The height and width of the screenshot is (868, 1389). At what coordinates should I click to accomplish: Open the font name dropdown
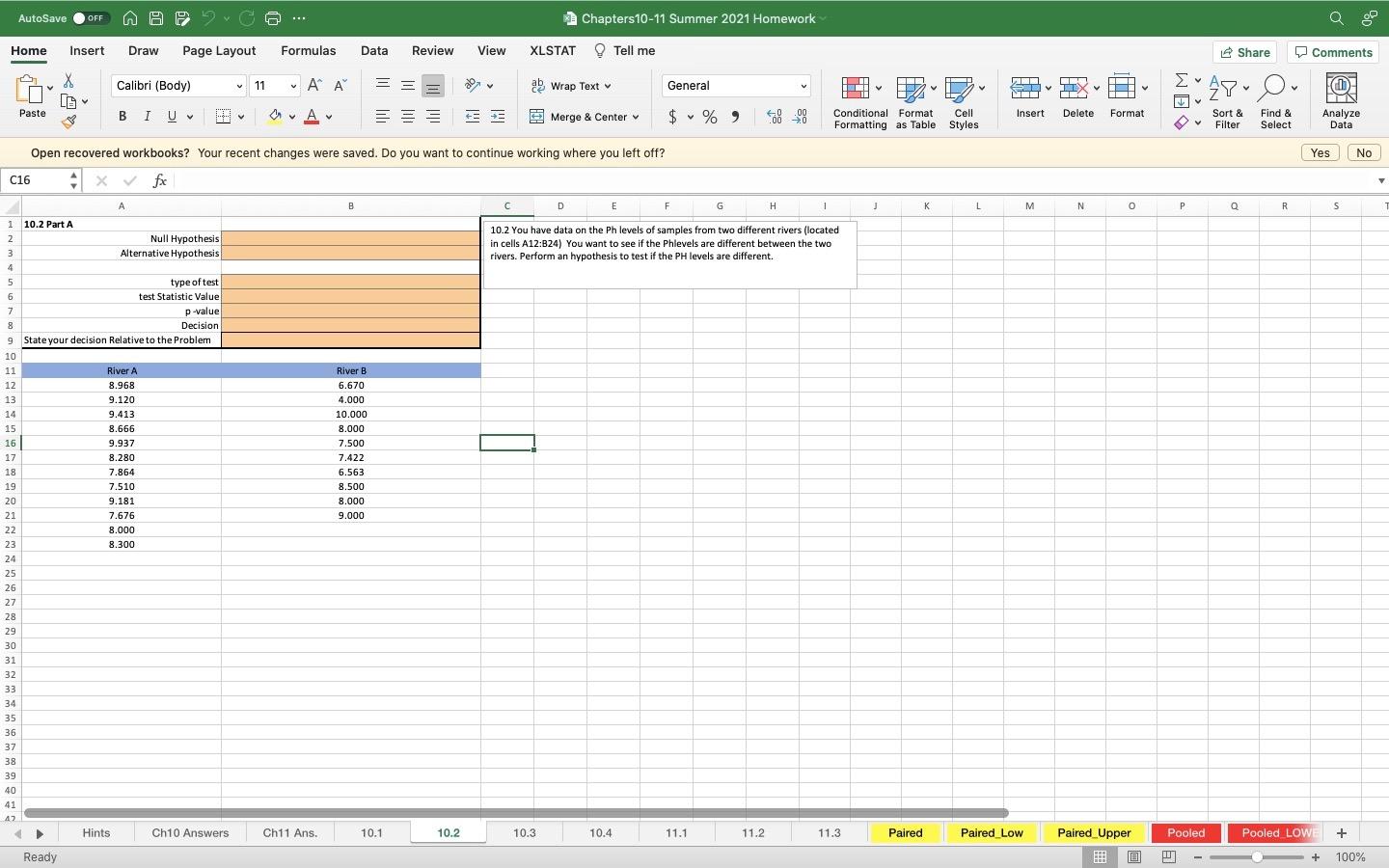pyautogui.click(x=239, y=87)
